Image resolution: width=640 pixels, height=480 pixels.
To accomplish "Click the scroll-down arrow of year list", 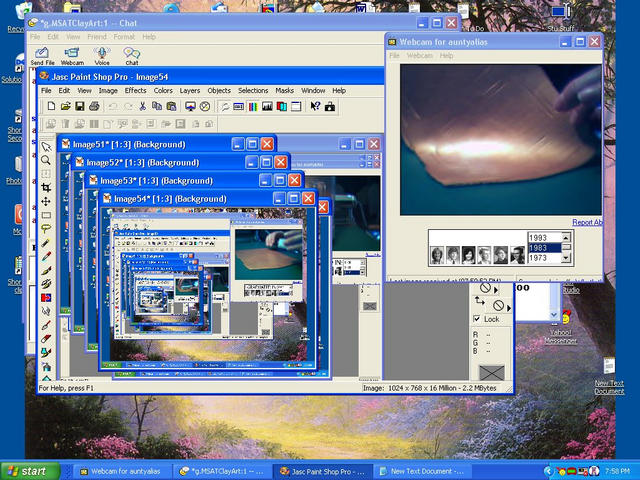I will (566, 258).
